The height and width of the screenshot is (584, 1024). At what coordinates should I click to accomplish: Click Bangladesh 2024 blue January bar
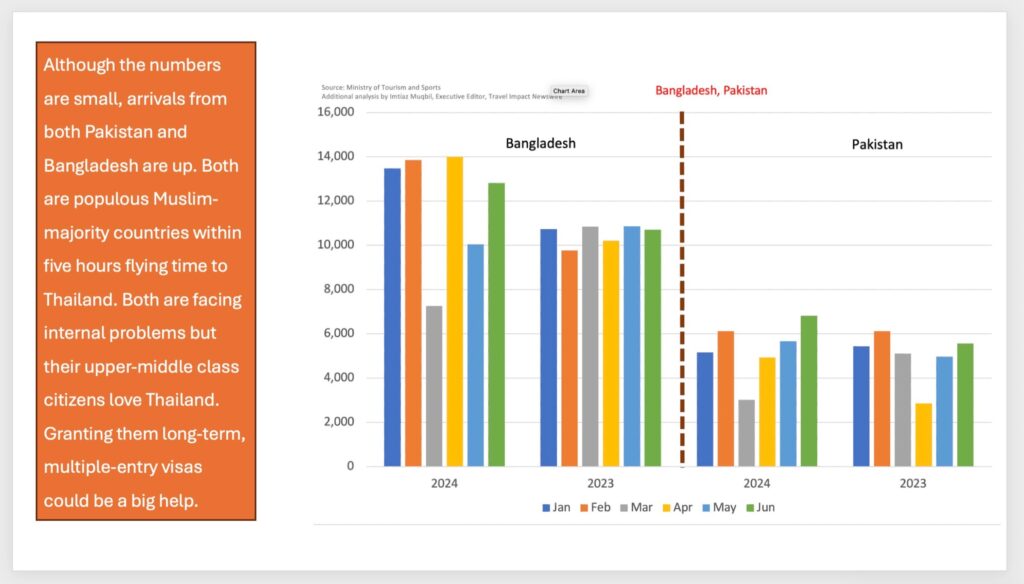(393, 317)
